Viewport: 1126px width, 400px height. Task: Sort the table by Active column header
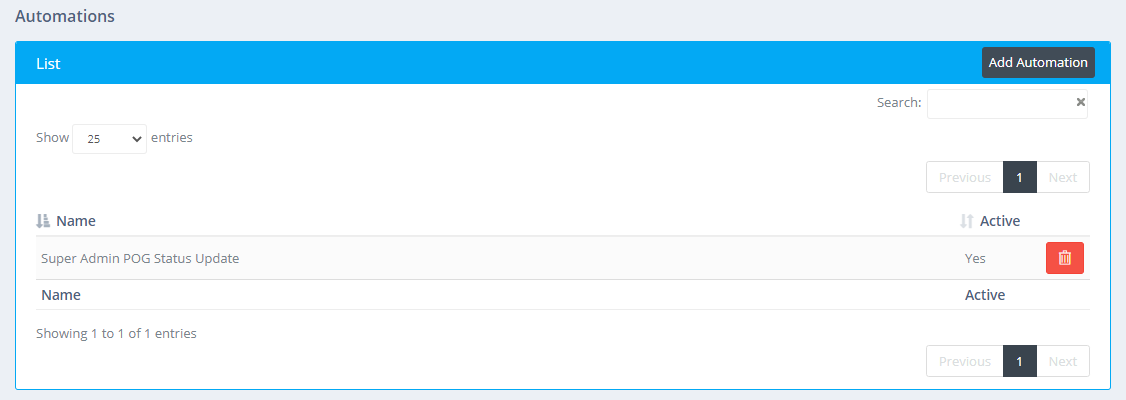(x=1000, y=221)
